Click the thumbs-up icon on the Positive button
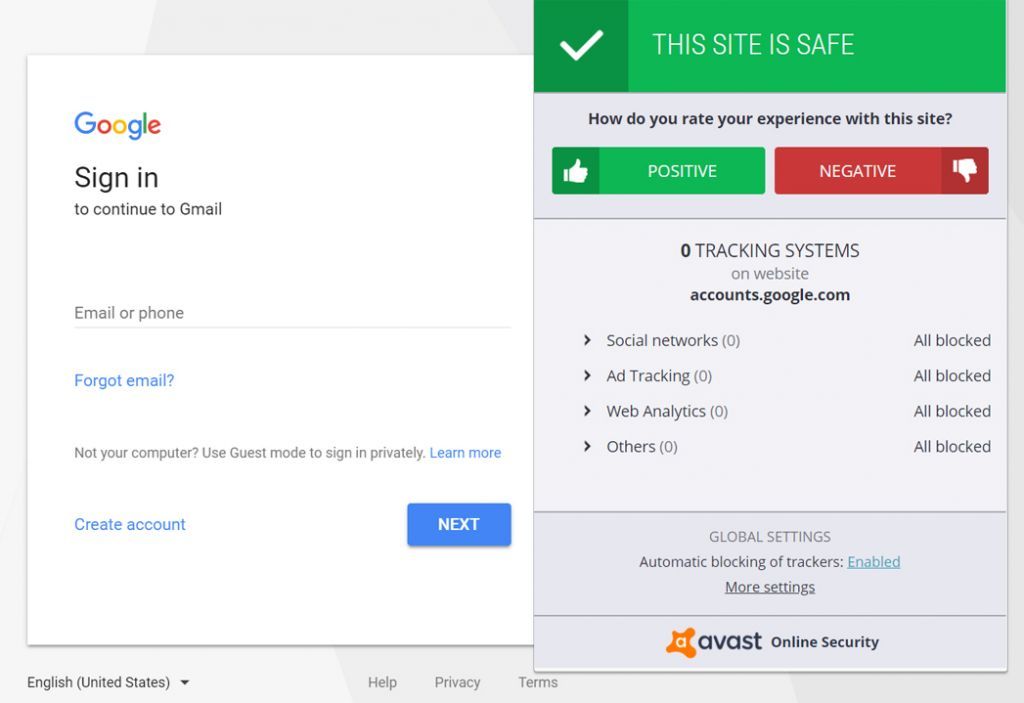This screenshot has width=1024, height=703. point(575,171)
